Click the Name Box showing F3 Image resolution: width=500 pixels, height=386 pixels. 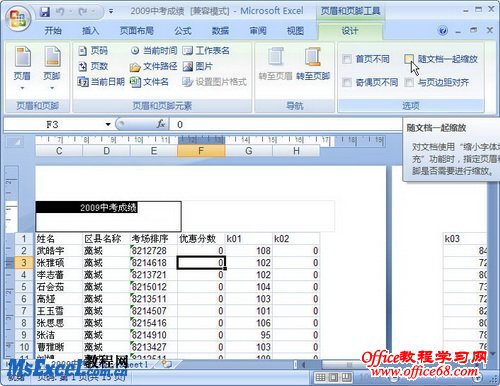(52, 124)
